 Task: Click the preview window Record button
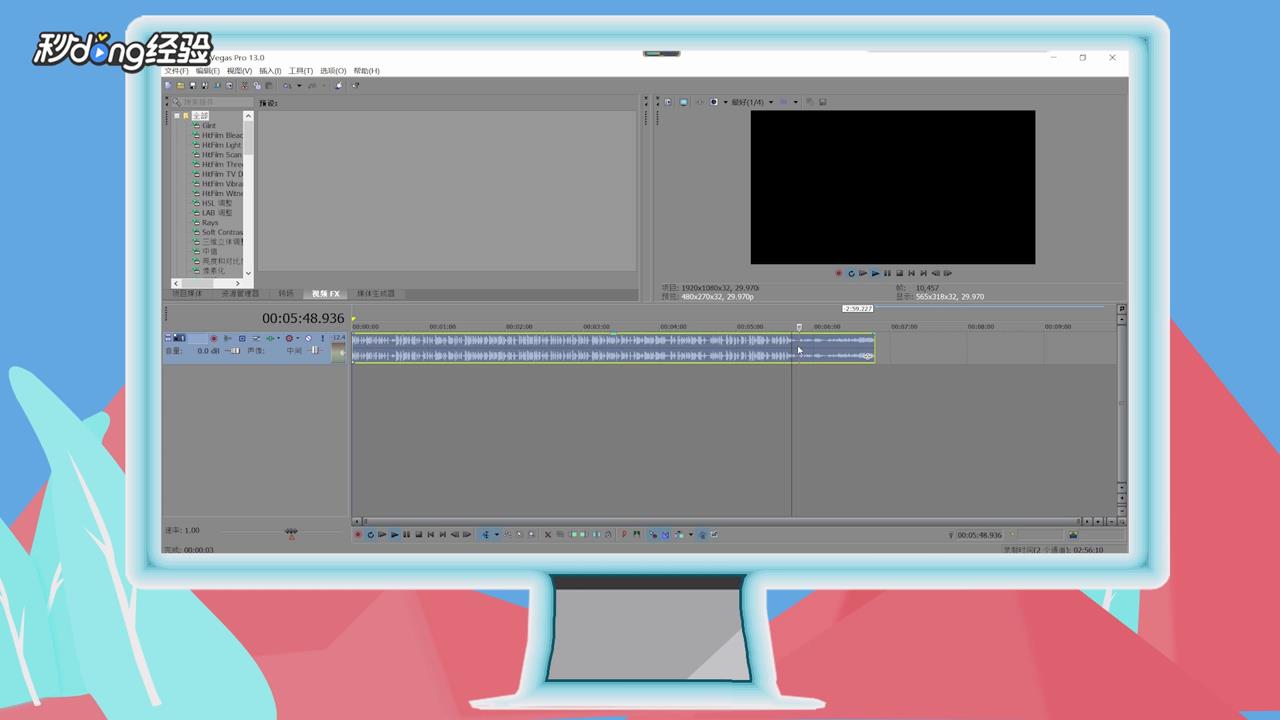pyautogui.click(x=839, y=273)
